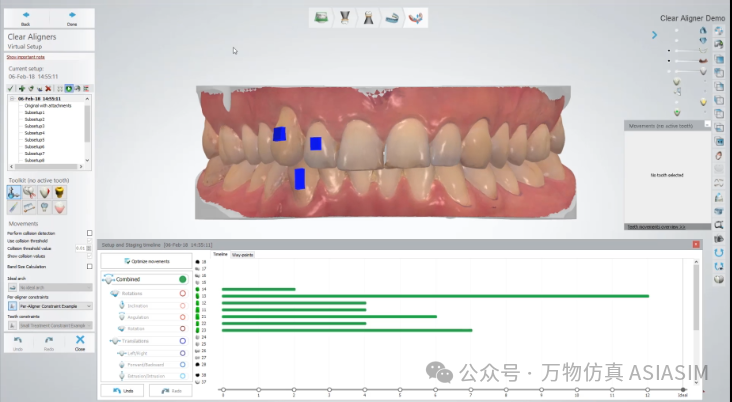Select the Rotations radio button
This screenshot has height=402, width=732.
pos(183,293)
